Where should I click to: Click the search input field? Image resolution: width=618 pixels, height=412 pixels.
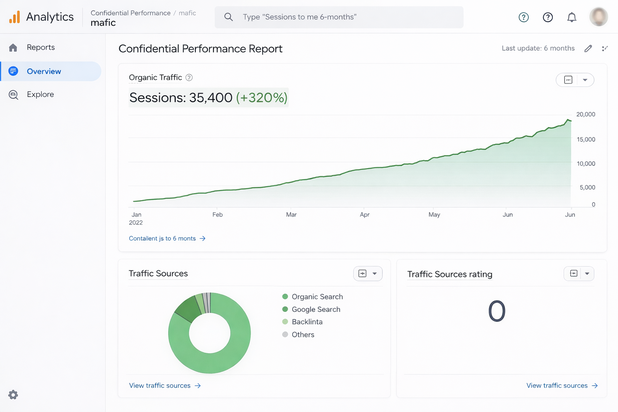coord(340,17)
